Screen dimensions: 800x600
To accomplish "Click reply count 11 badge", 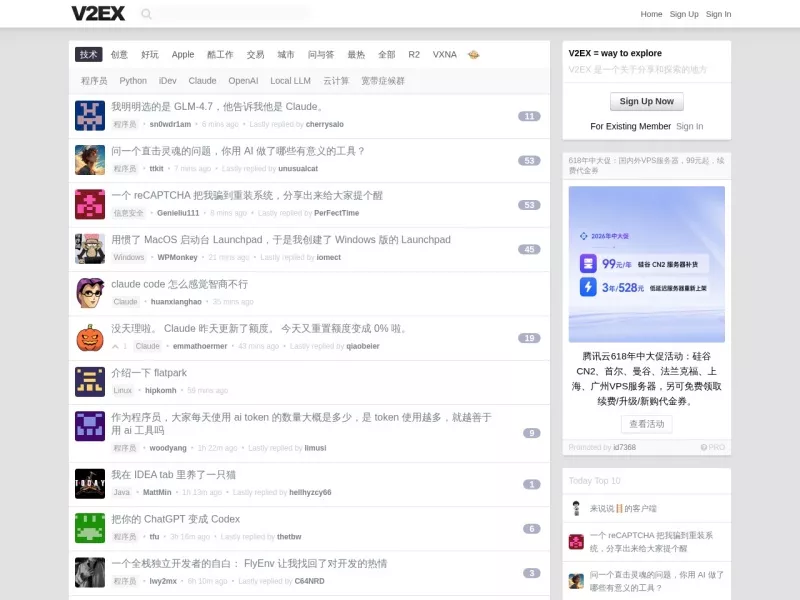I will 529,116.
